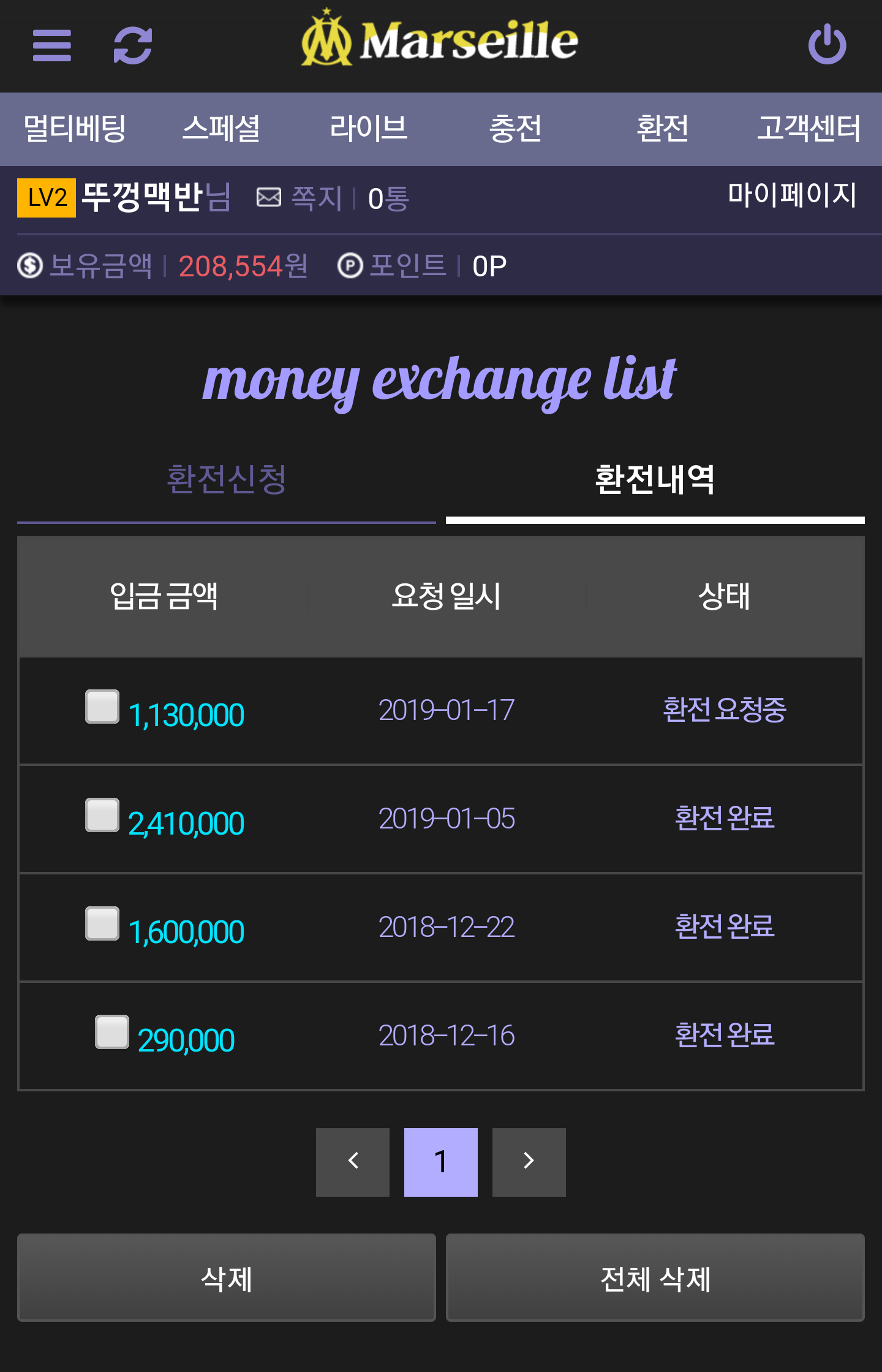This screenshot has width=882, height=1372.
Task: Go to next page arrow
Action: pyautogui.click(x=529, y=1162)
